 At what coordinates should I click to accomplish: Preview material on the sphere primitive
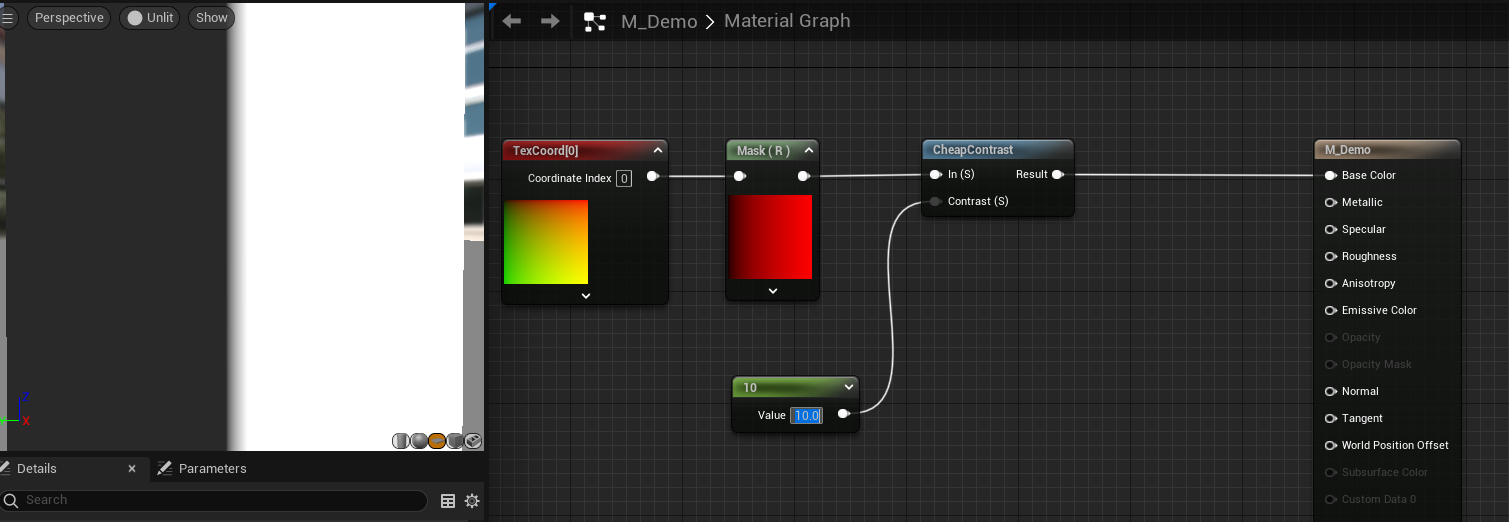click(x=419, y=441)
